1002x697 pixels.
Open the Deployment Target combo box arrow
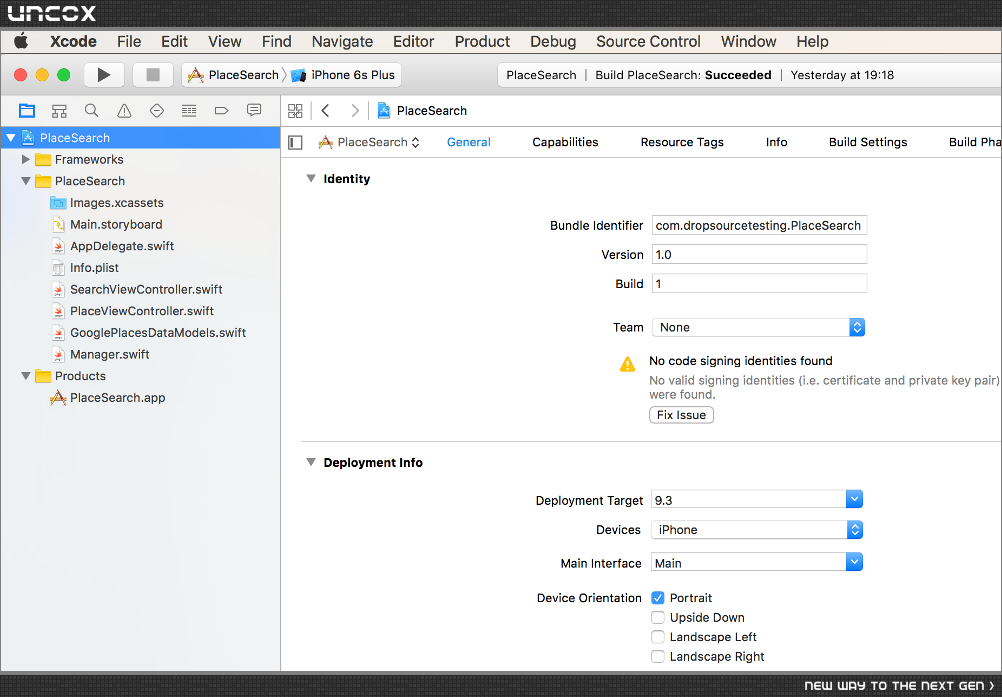pyautogui.click(x=854, y=499)
